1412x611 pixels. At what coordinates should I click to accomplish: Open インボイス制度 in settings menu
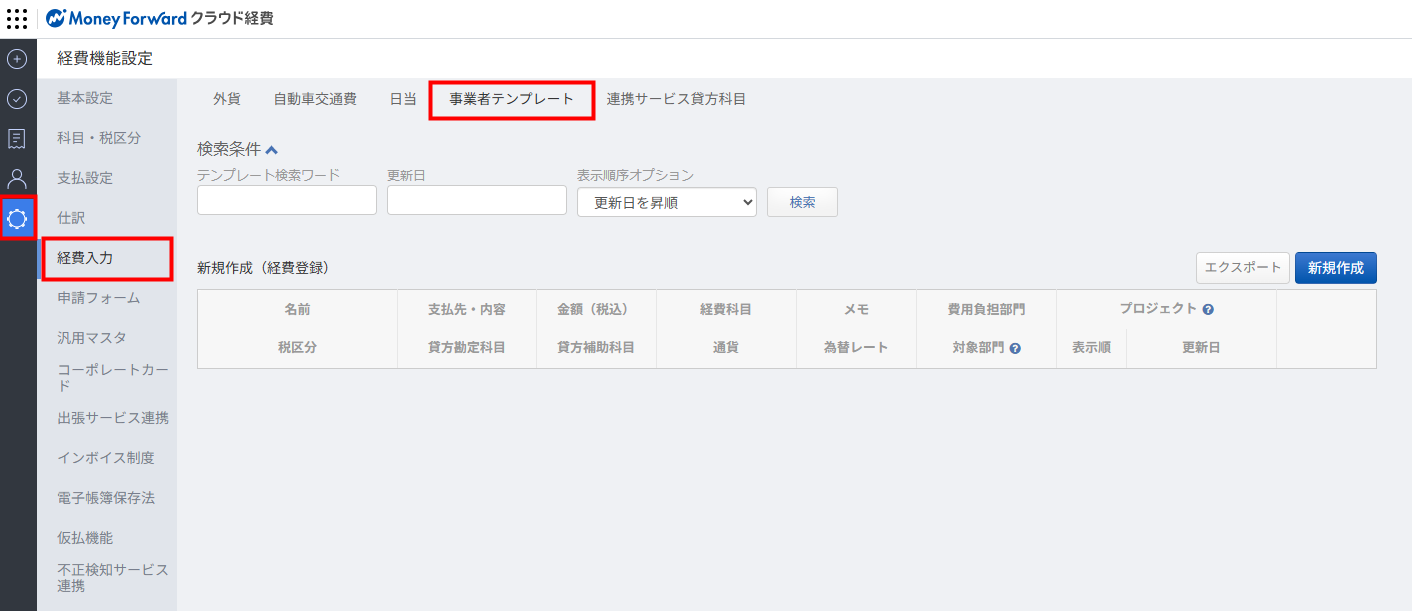pyautogui.click(x=106, y=458)
